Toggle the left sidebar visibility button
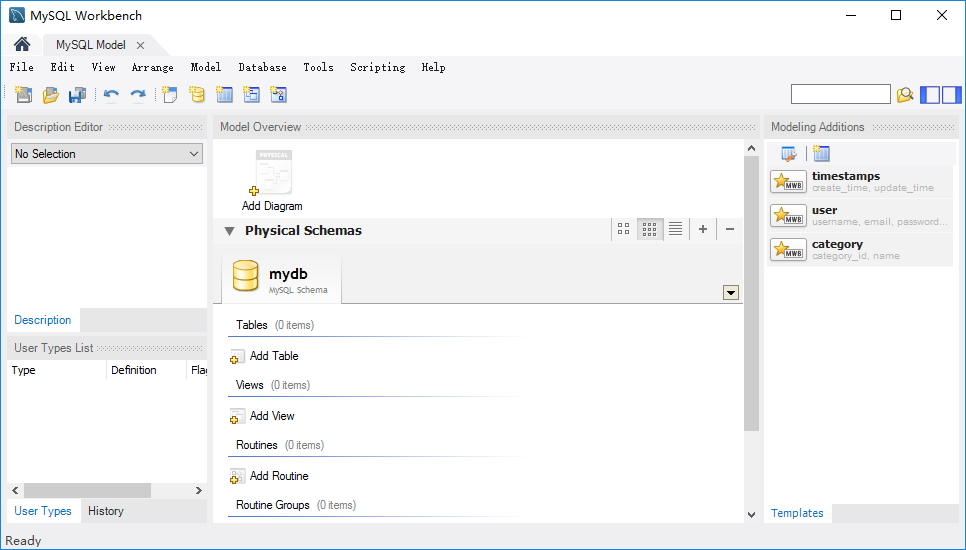 pos(930,95)
